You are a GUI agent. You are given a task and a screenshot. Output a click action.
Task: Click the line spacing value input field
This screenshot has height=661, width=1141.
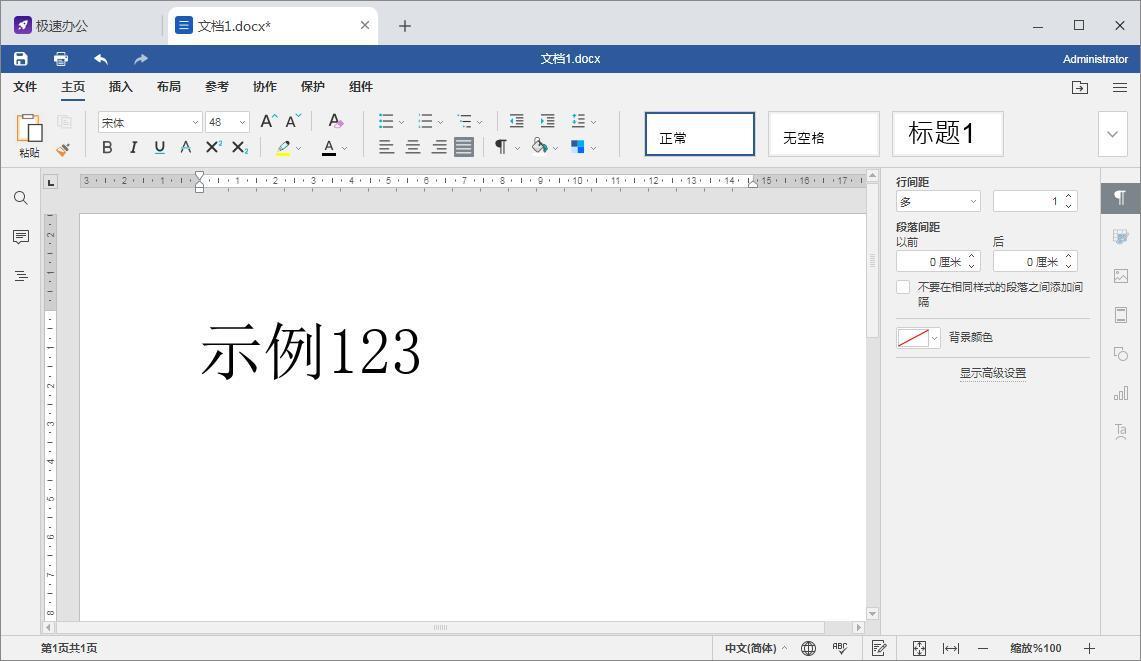1026,201
